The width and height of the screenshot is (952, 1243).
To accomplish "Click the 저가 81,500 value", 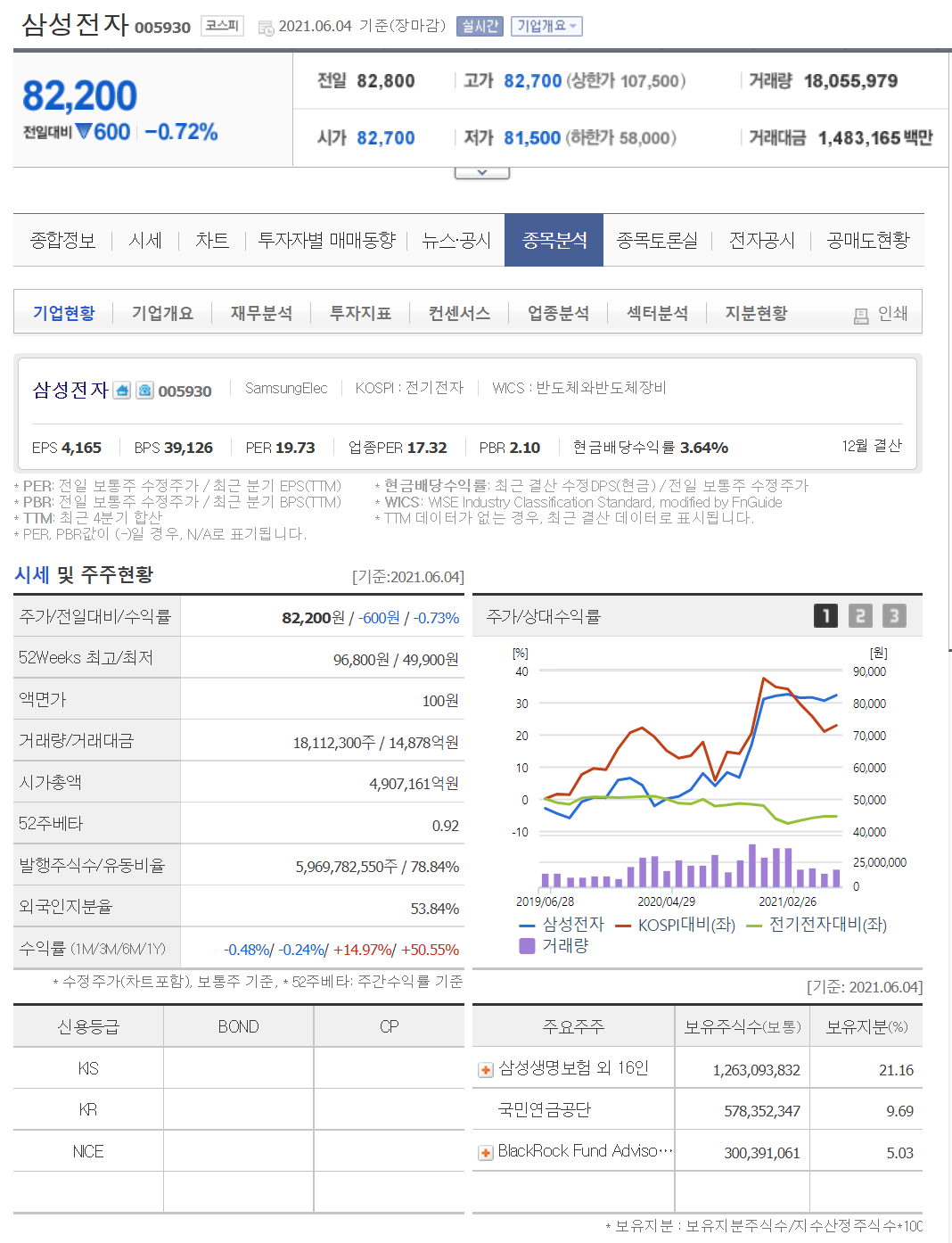I will pos(532,138).
